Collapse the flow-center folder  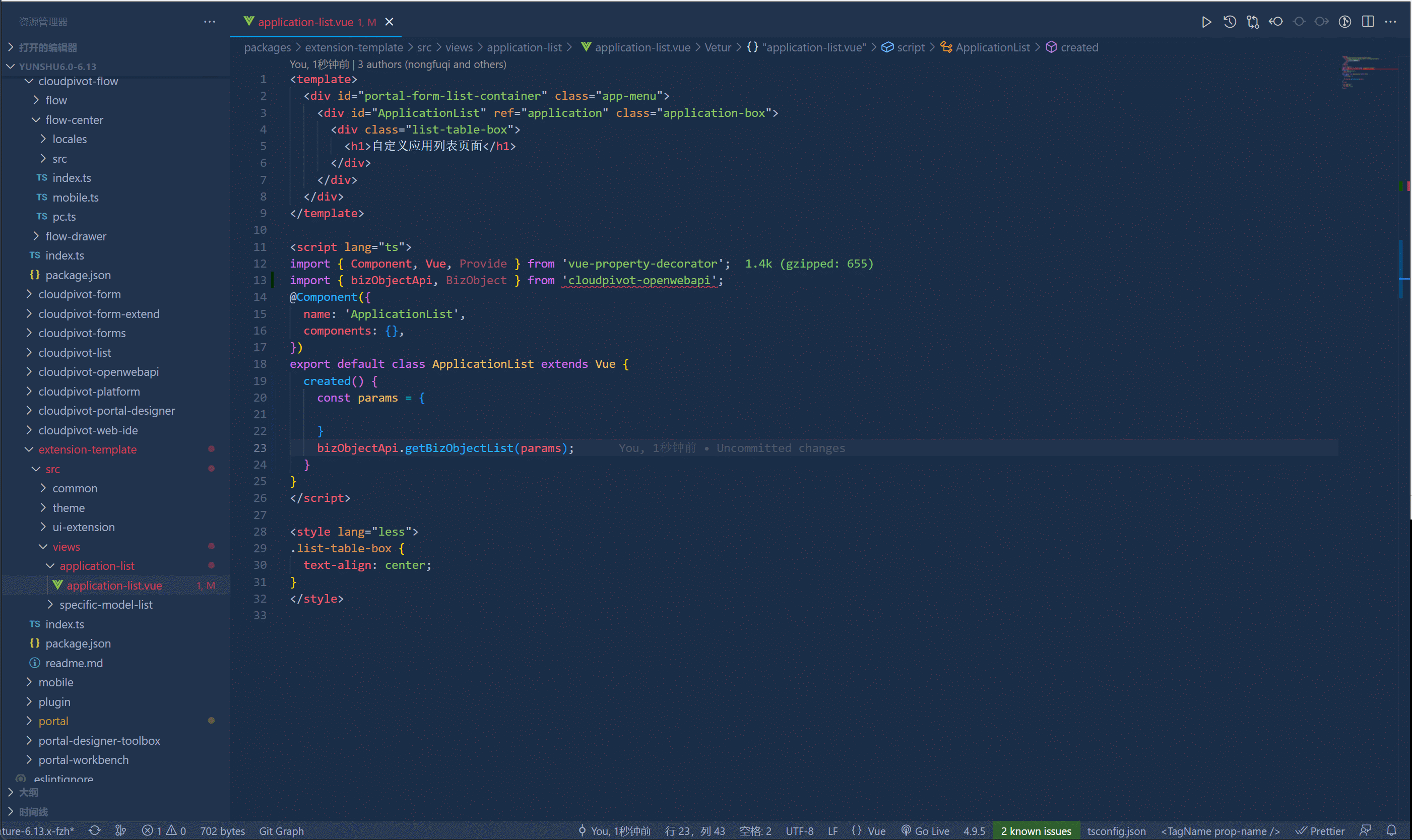point(115,120)
